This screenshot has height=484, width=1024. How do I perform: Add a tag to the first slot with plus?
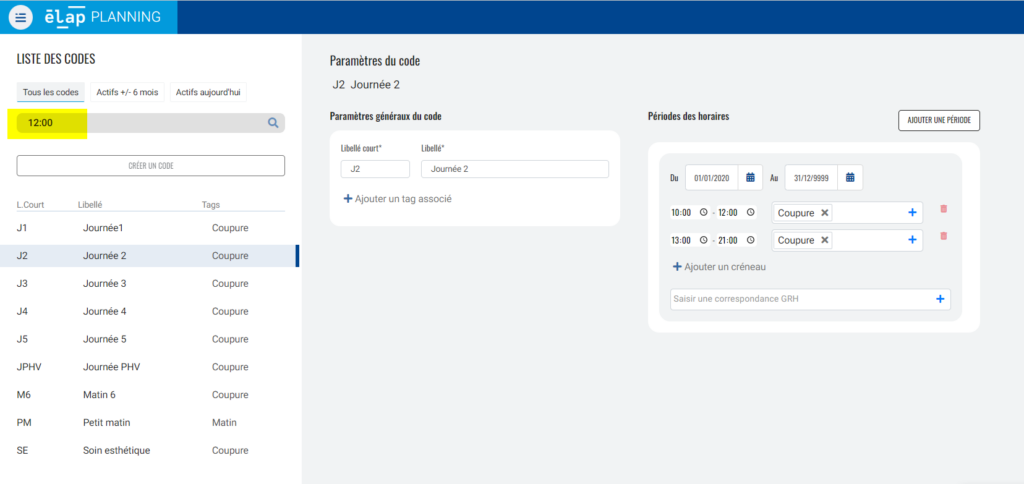pos(912,212)
